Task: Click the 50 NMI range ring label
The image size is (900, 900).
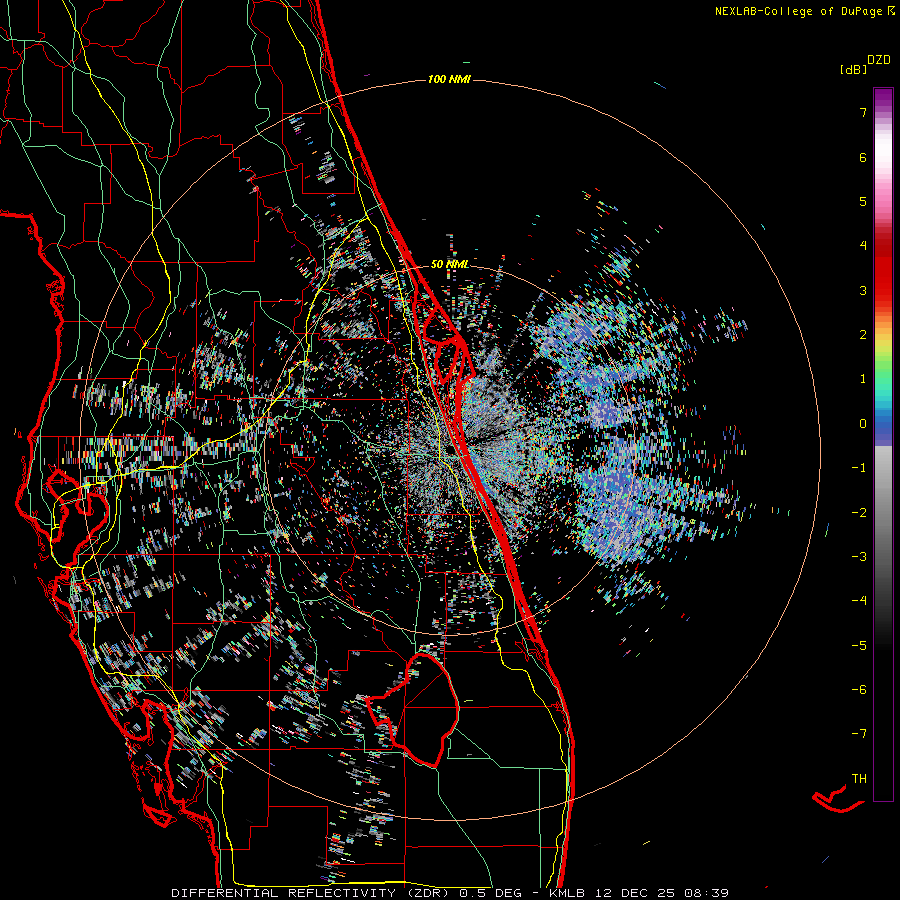Action: 449,264
